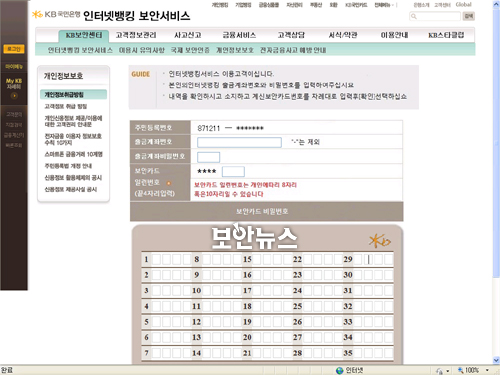The height and width of the screenshot is (375, 500).
Task: Click first input box of security card row 22
Action: pyautogui.click(x=308, y=259)
